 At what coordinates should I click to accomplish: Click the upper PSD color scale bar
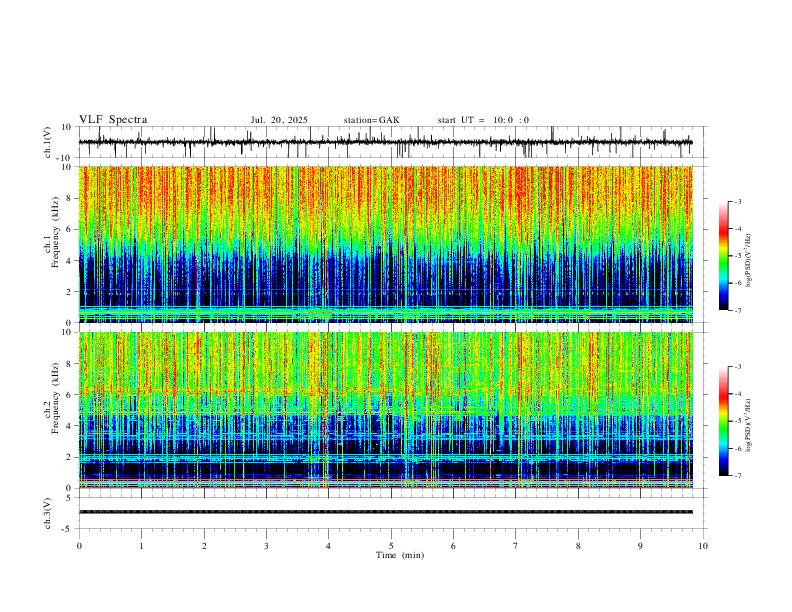[724, 256]
